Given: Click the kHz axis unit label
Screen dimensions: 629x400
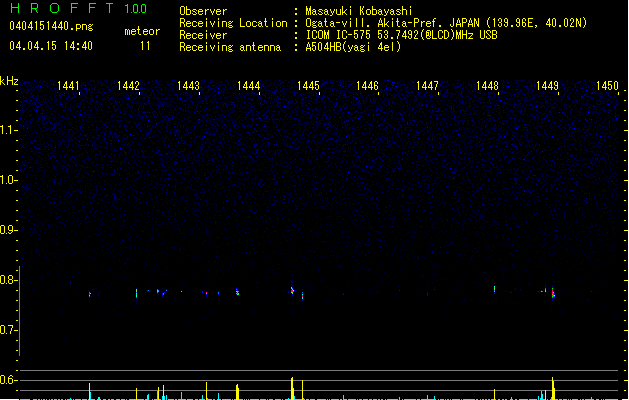Looking at the screenshot, I should (9, 81).
